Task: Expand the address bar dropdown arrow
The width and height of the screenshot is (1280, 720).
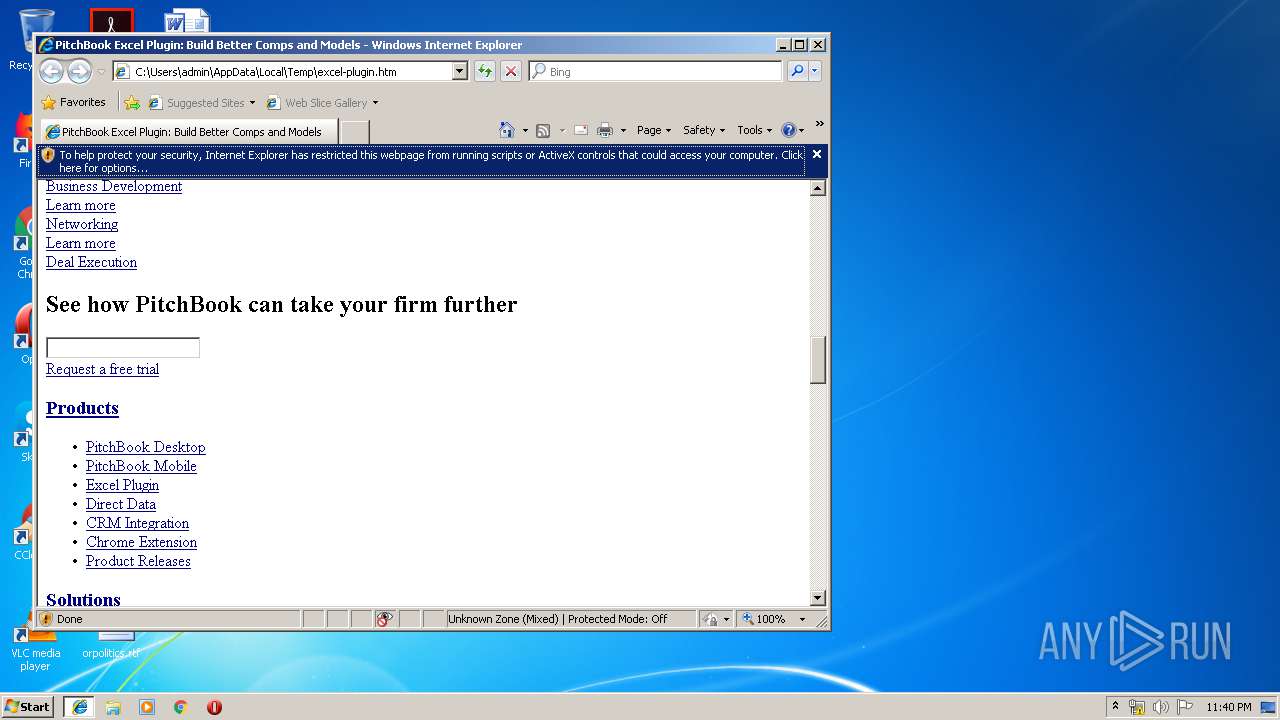Action: click(460, 71)
